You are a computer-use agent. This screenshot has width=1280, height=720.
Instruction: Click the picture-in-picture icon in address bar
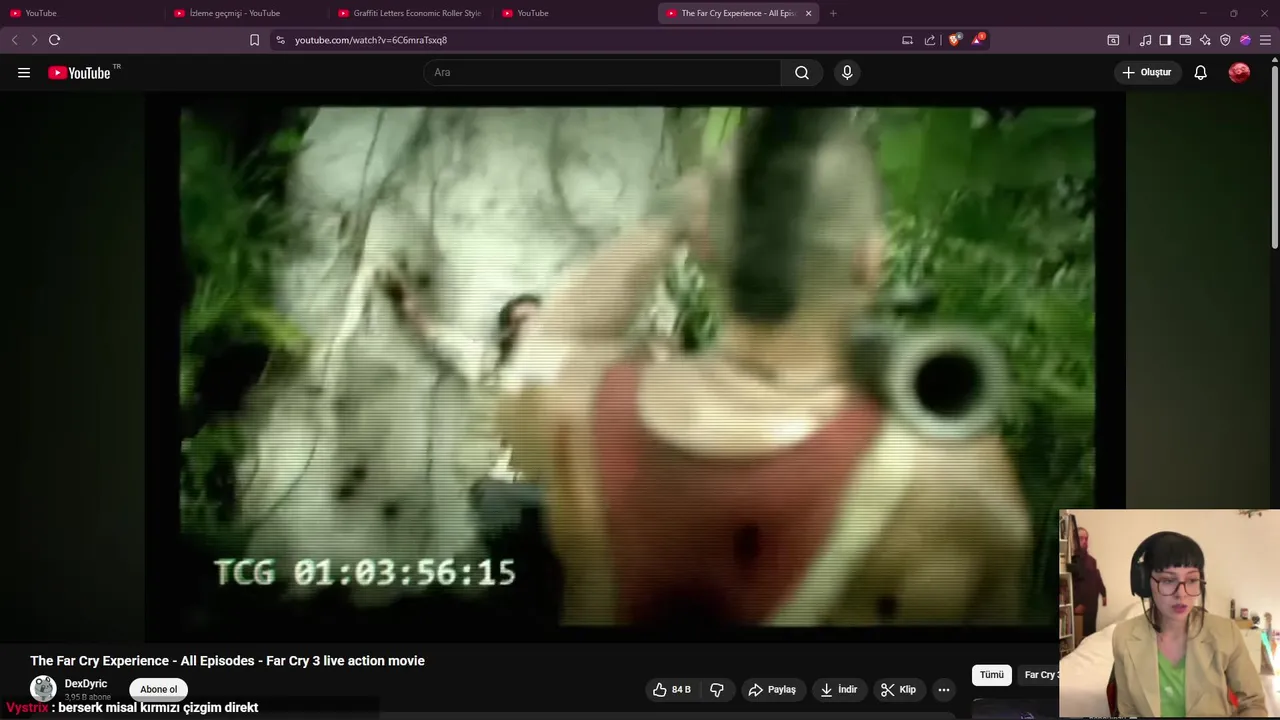tap(907, 40)
